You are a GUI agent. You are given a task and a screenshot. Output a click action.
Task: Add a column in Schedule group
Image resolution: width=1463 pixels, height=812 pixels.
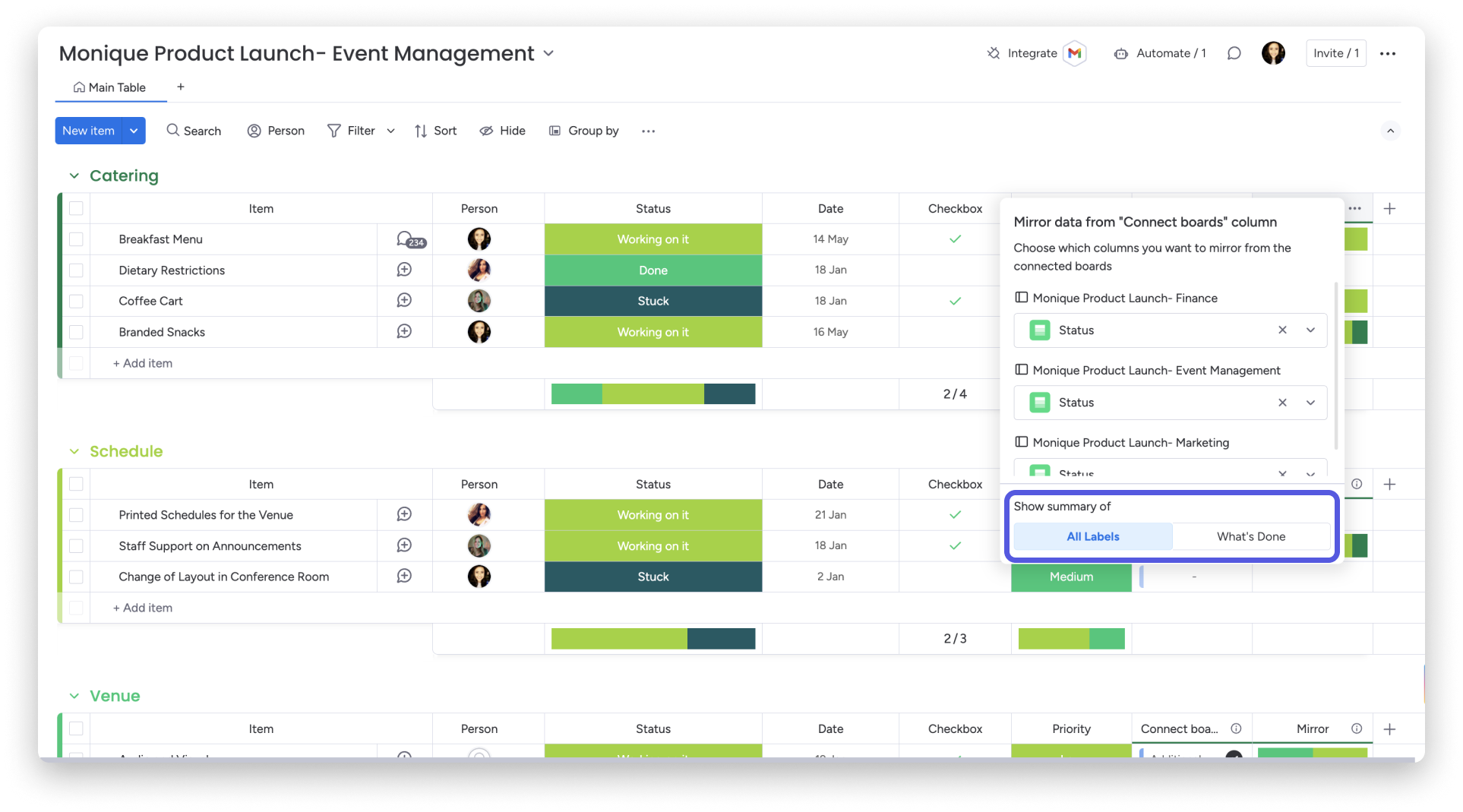[x=1389, y=484]
